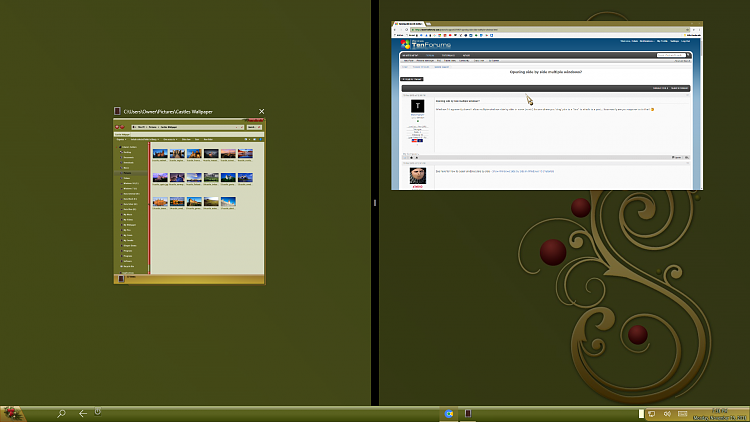
Task: Click the TenForums logo
Action: [426, 44]
